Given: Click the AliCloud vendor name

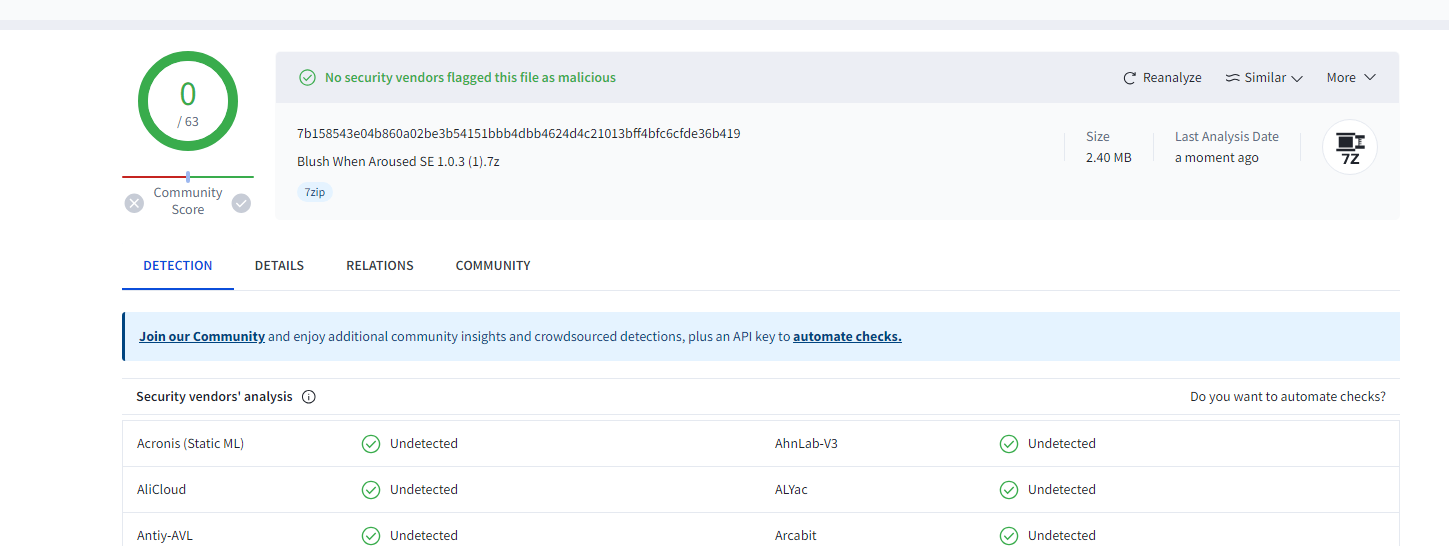Looking at the screenshot, I should coord(161,490).
